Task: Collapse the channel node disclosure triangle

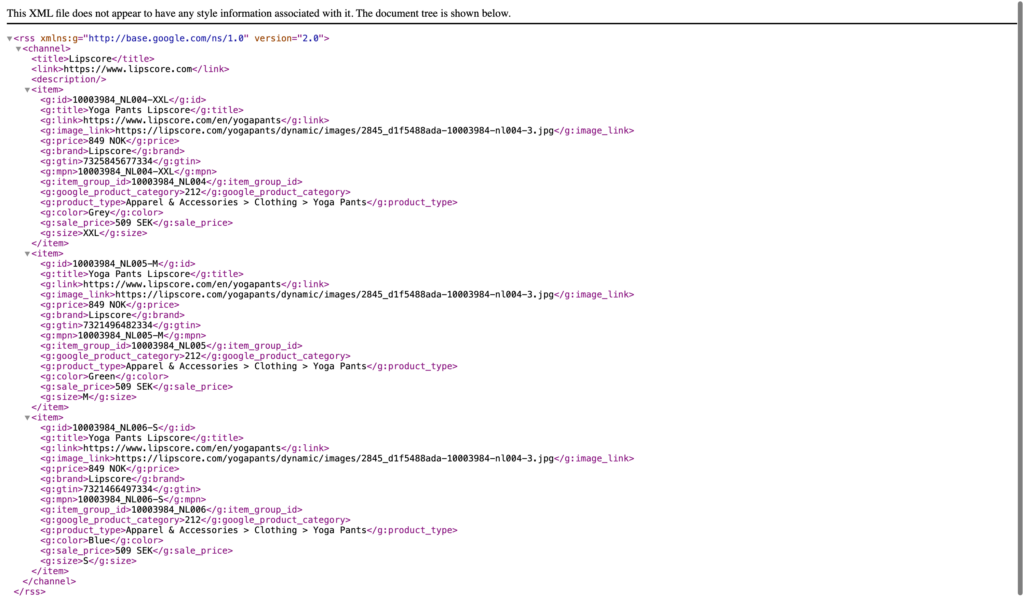Action: pos(19,48)
